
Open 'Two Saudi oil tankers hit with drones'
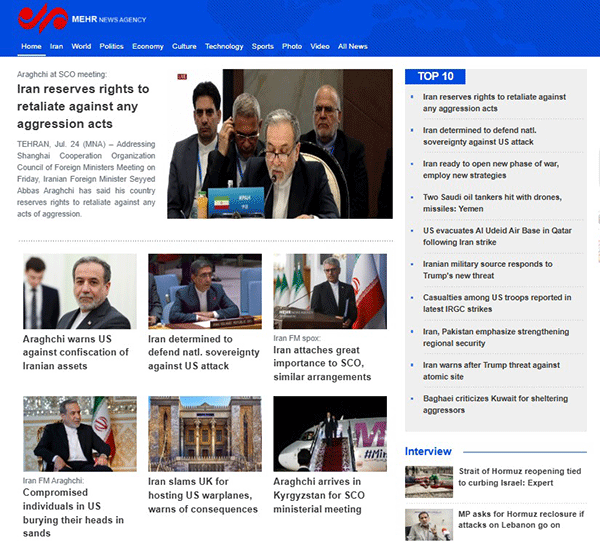pyautogui.click(x=492, y=203)
